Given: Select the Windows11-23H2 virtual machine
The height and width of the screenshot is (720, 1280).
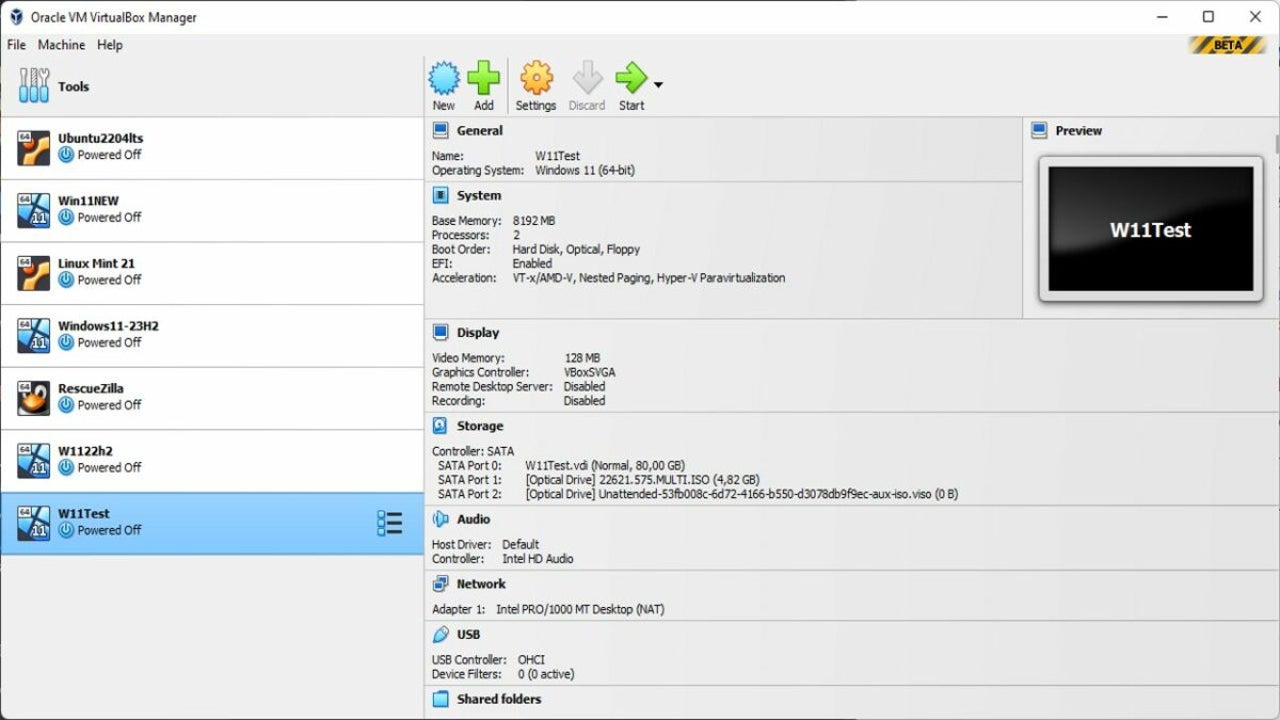Looking at the screenshot, I should (212, 336).
